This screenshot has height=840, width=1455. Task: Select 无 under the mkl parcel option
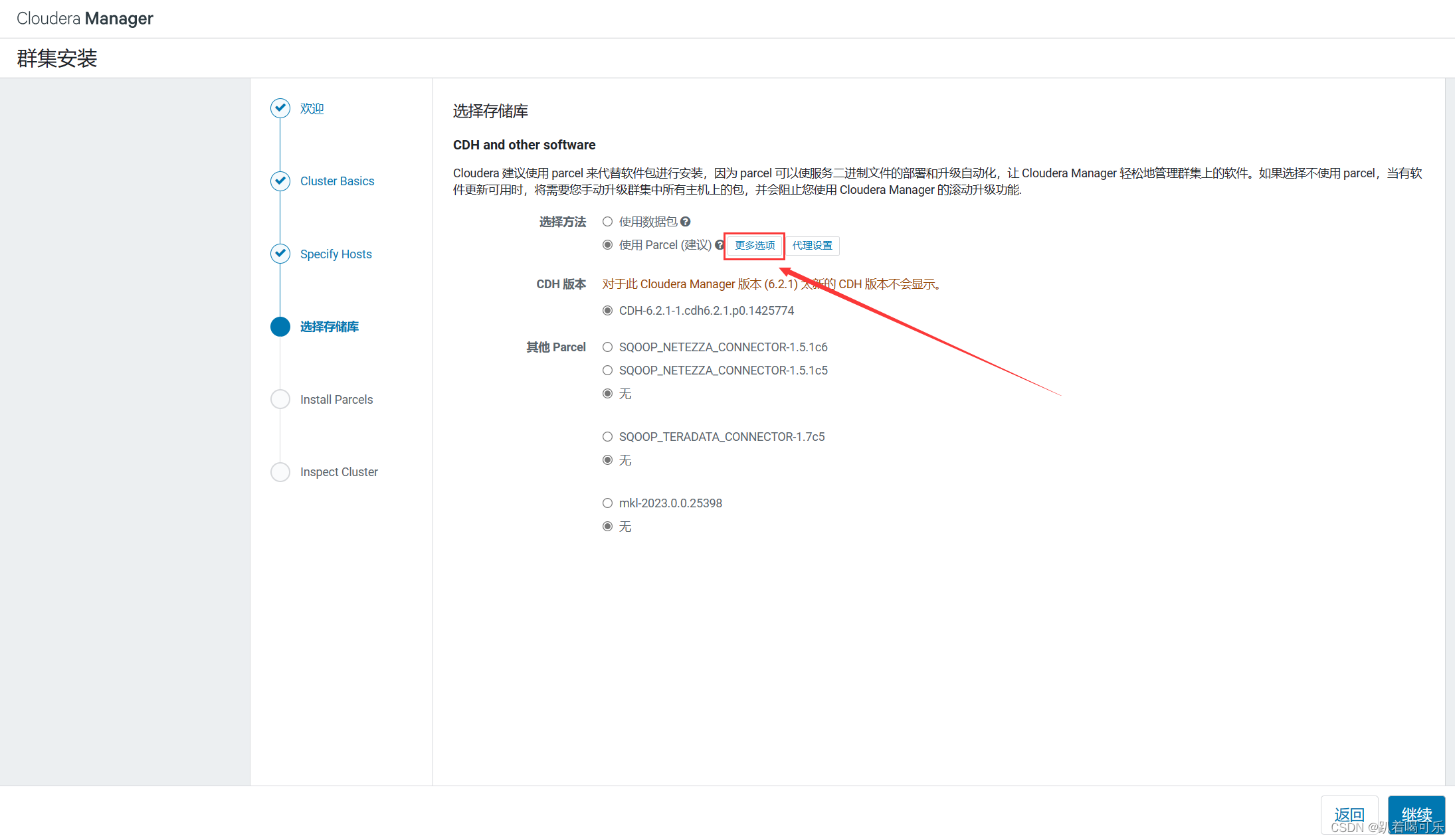607,527
